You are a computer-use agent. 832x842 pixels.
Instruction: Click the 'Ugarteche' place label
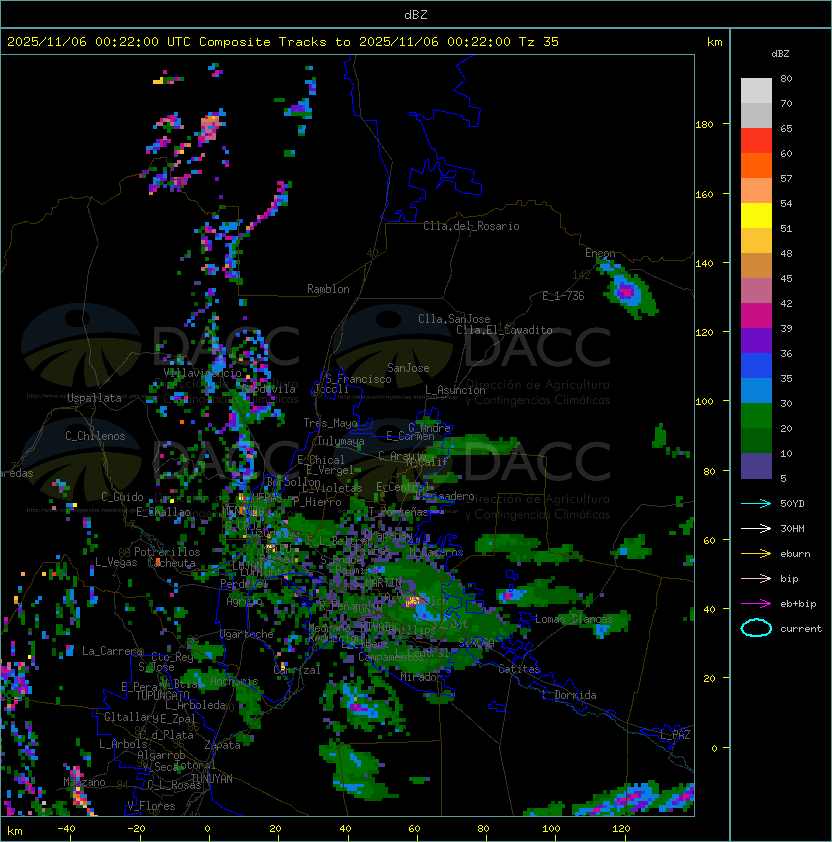(247, 634)
